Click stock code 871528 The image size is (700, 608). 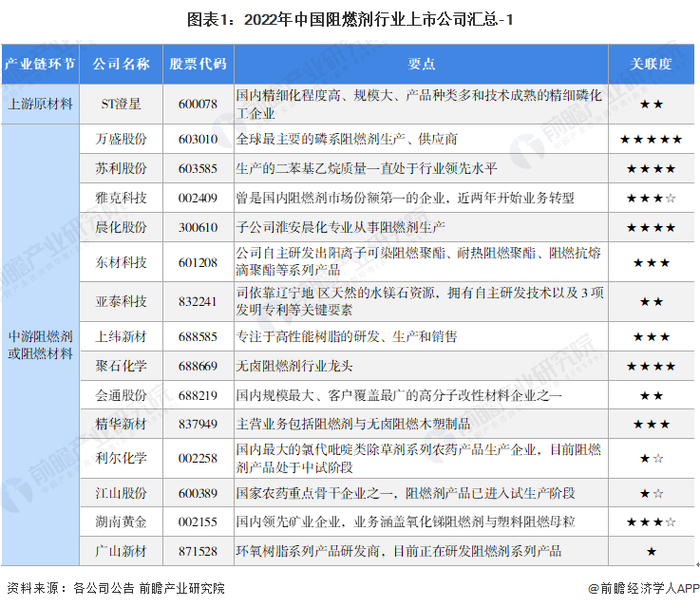[198, 551]
